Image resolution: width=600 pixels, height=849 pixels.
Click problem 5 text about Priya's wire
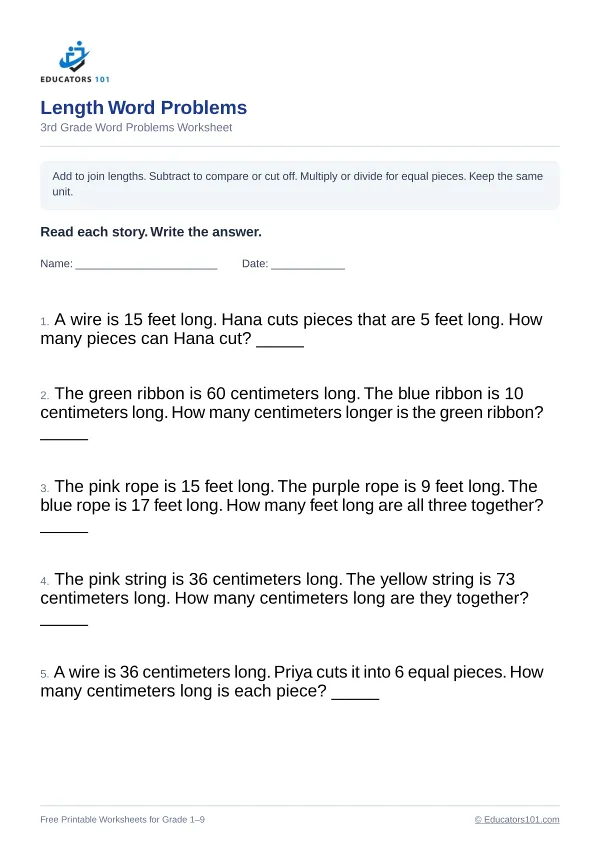click(291, 681)
